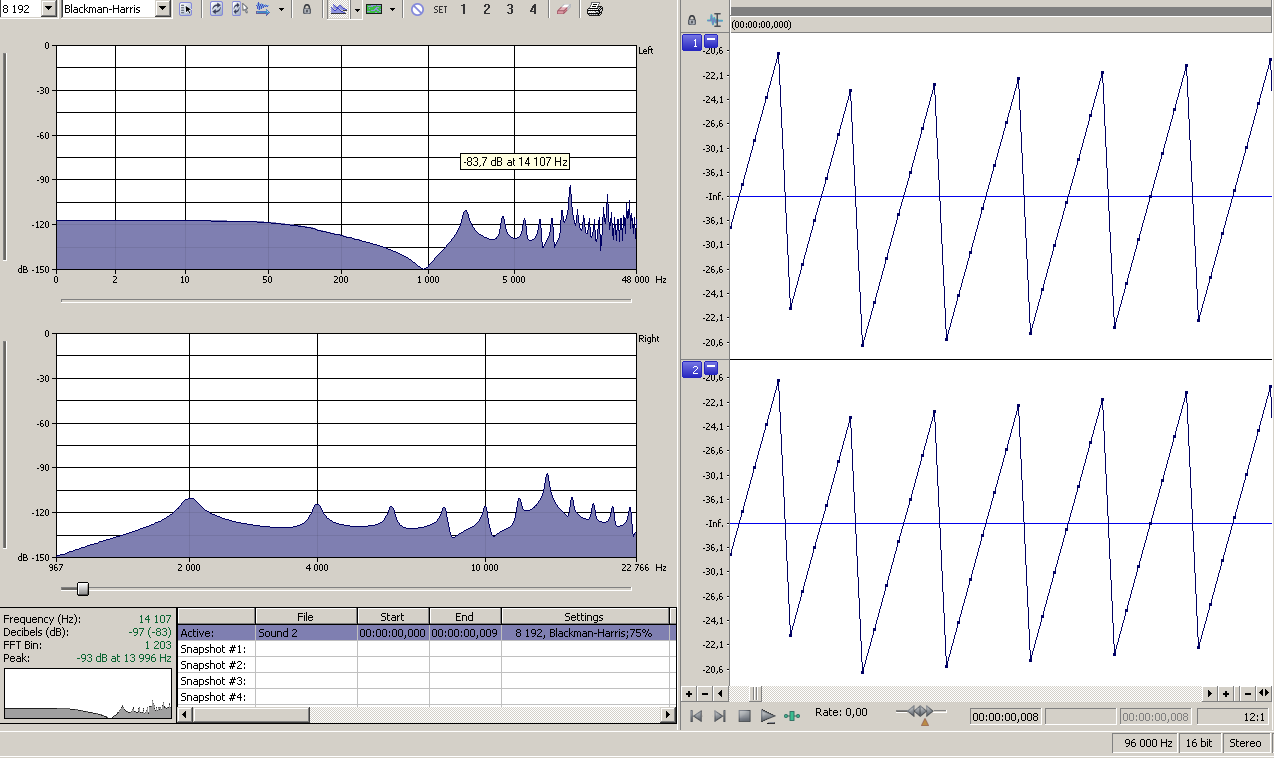Viewport: 1274px width, 758px height.
Task: Select the Snapshot #1 row
Action: [x=213, y=649]
